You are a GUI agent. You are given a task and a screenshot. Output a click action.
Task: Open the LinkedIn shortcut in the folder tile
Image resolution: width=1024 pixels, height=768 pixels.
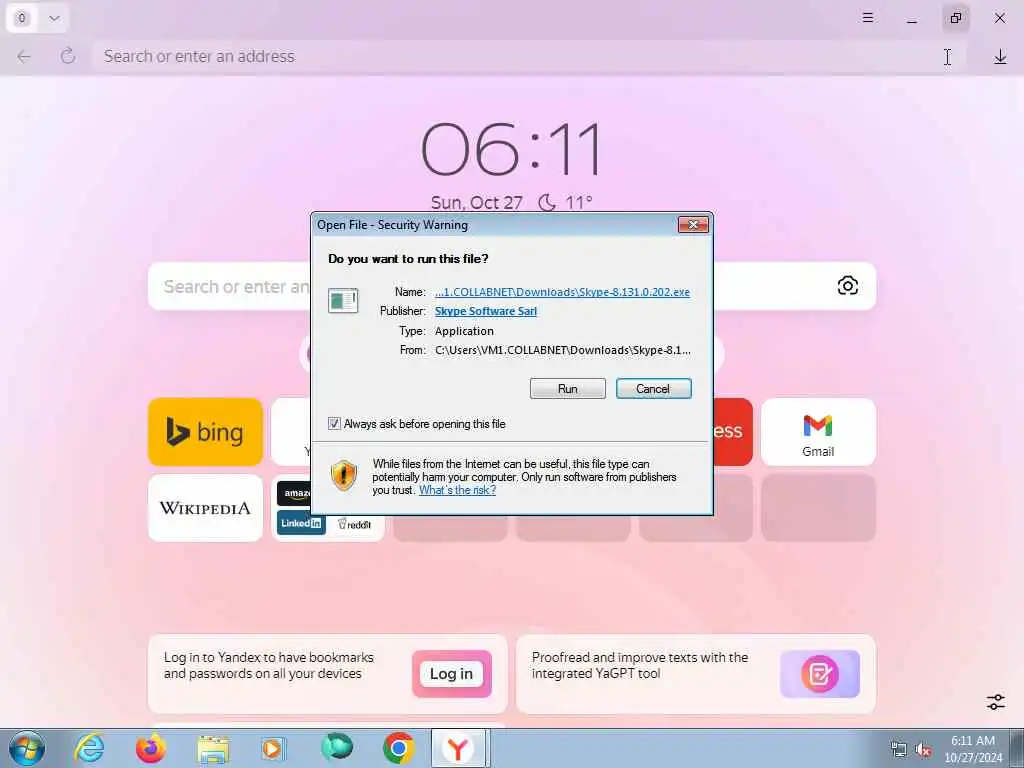tap(301, 523)
